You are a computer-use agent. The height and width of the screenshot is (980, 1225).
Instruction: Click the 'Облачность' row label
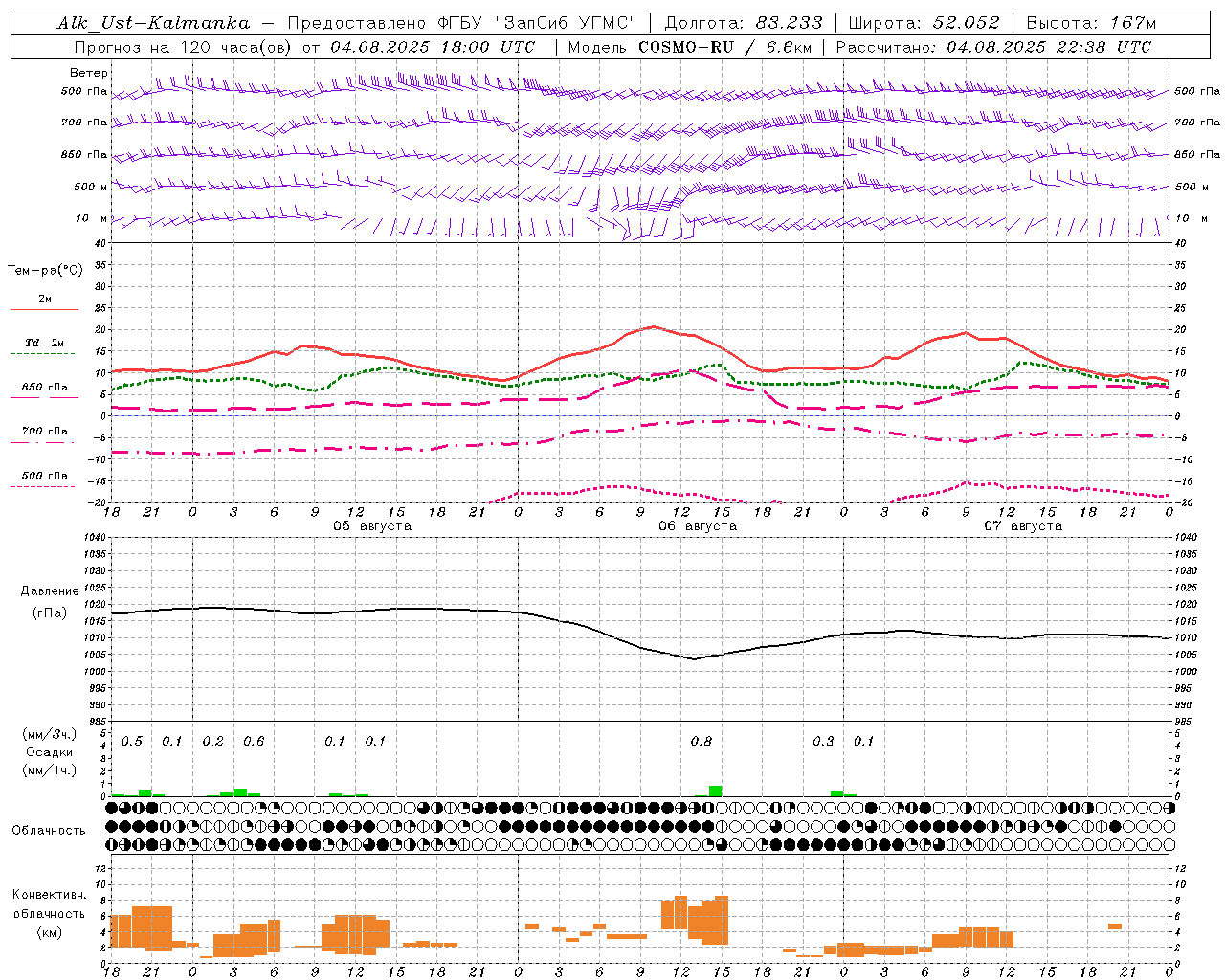coord(49,830)
